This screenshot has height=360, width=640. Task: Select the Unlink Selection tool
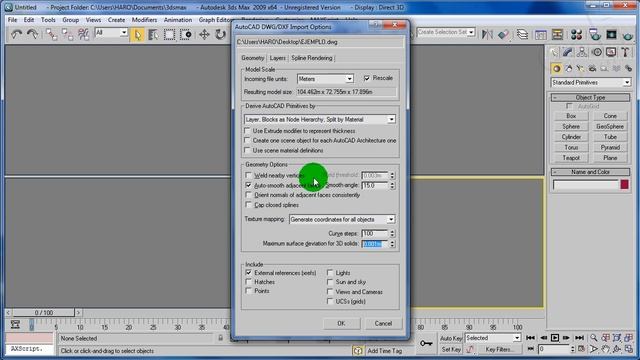pos(67,35)
